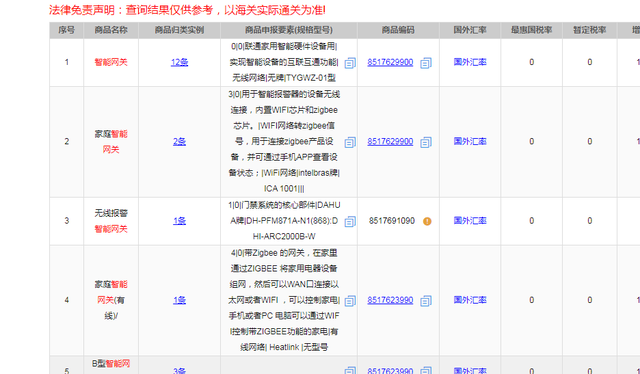Click the 商品编码 column header
This screenshot has height=374, width=640.
click(398, 30)
